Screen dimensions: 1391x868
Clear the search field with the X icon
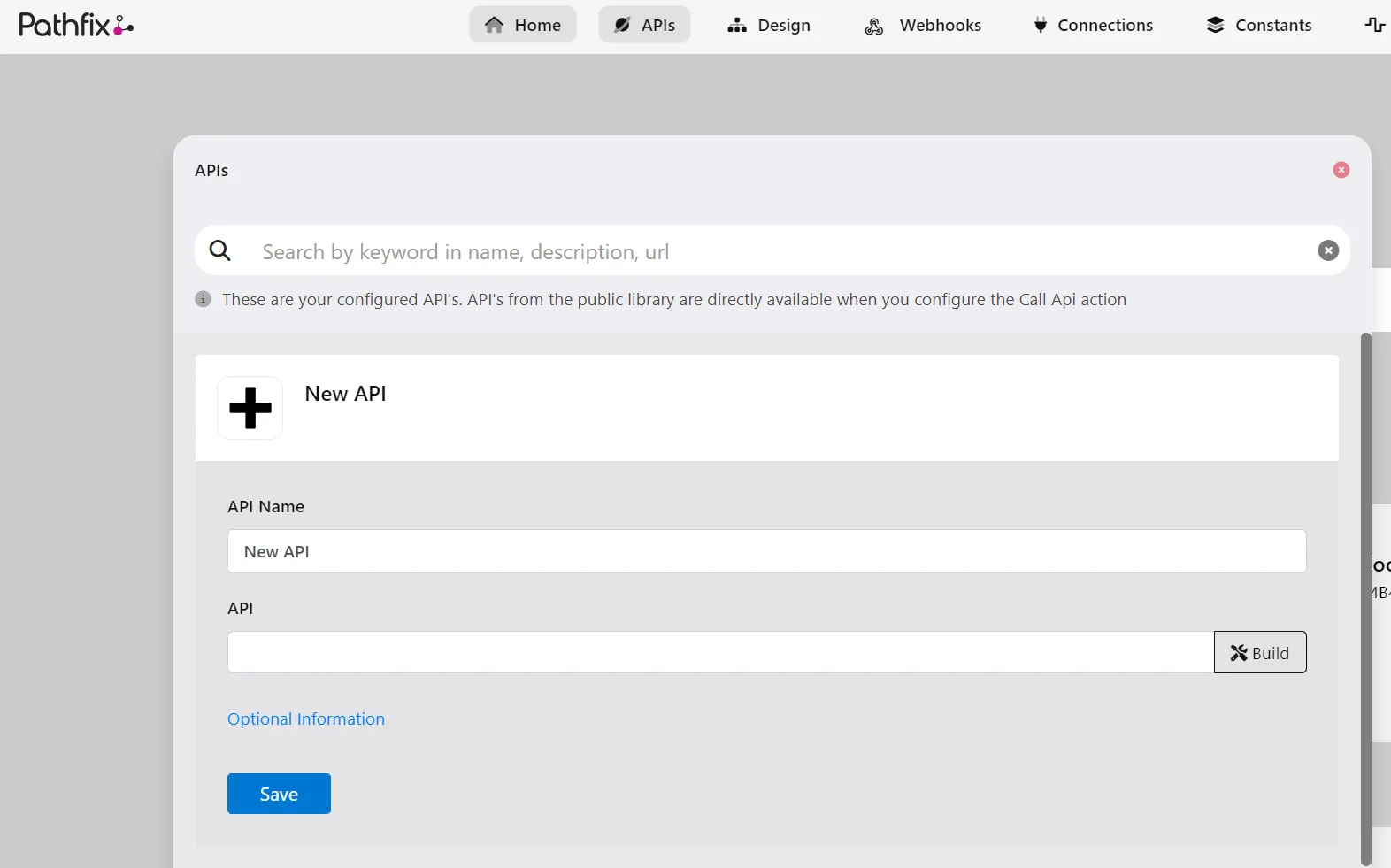(x=1328, y=250)
